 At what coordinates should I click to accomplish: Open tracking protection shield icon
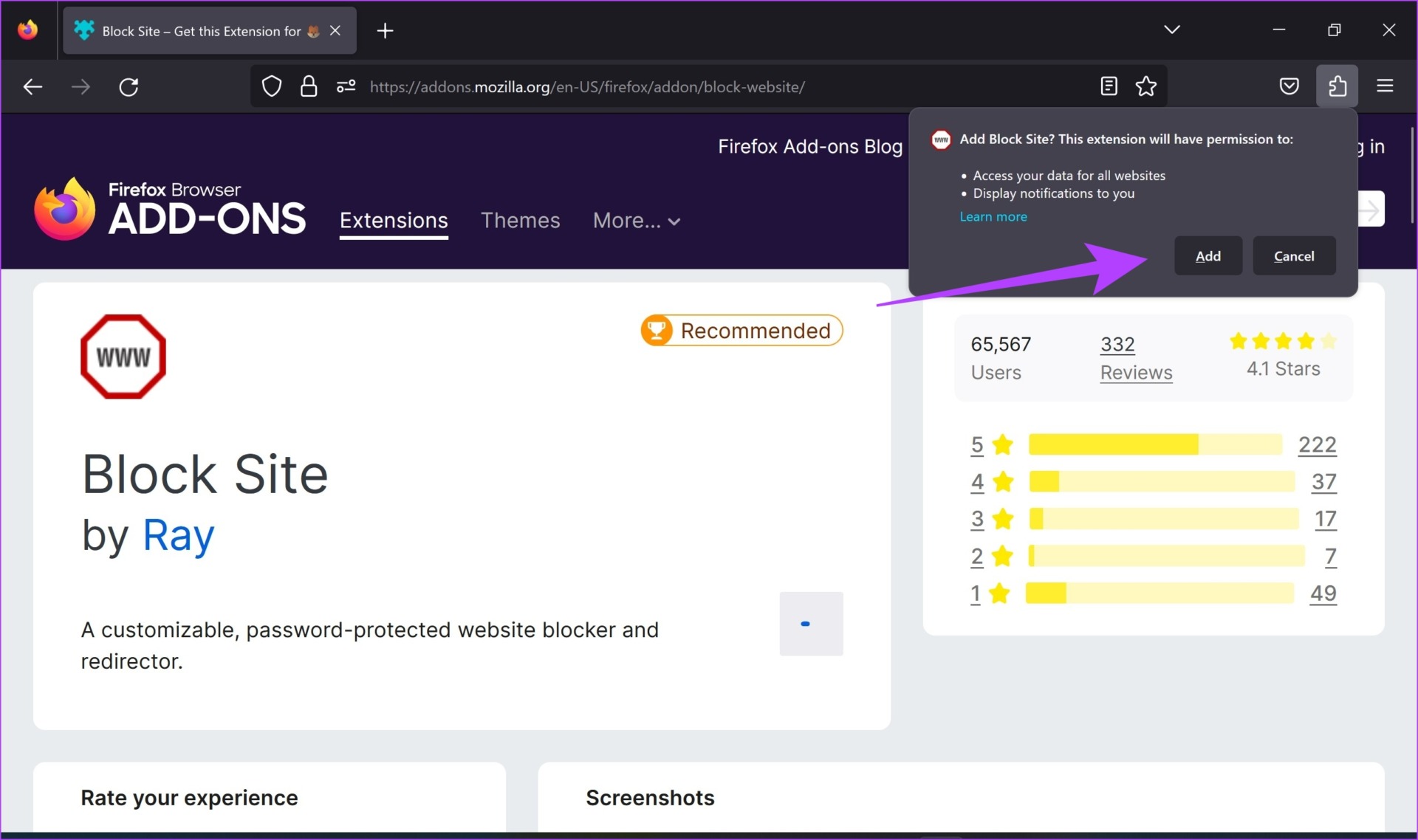click(272, 86)
